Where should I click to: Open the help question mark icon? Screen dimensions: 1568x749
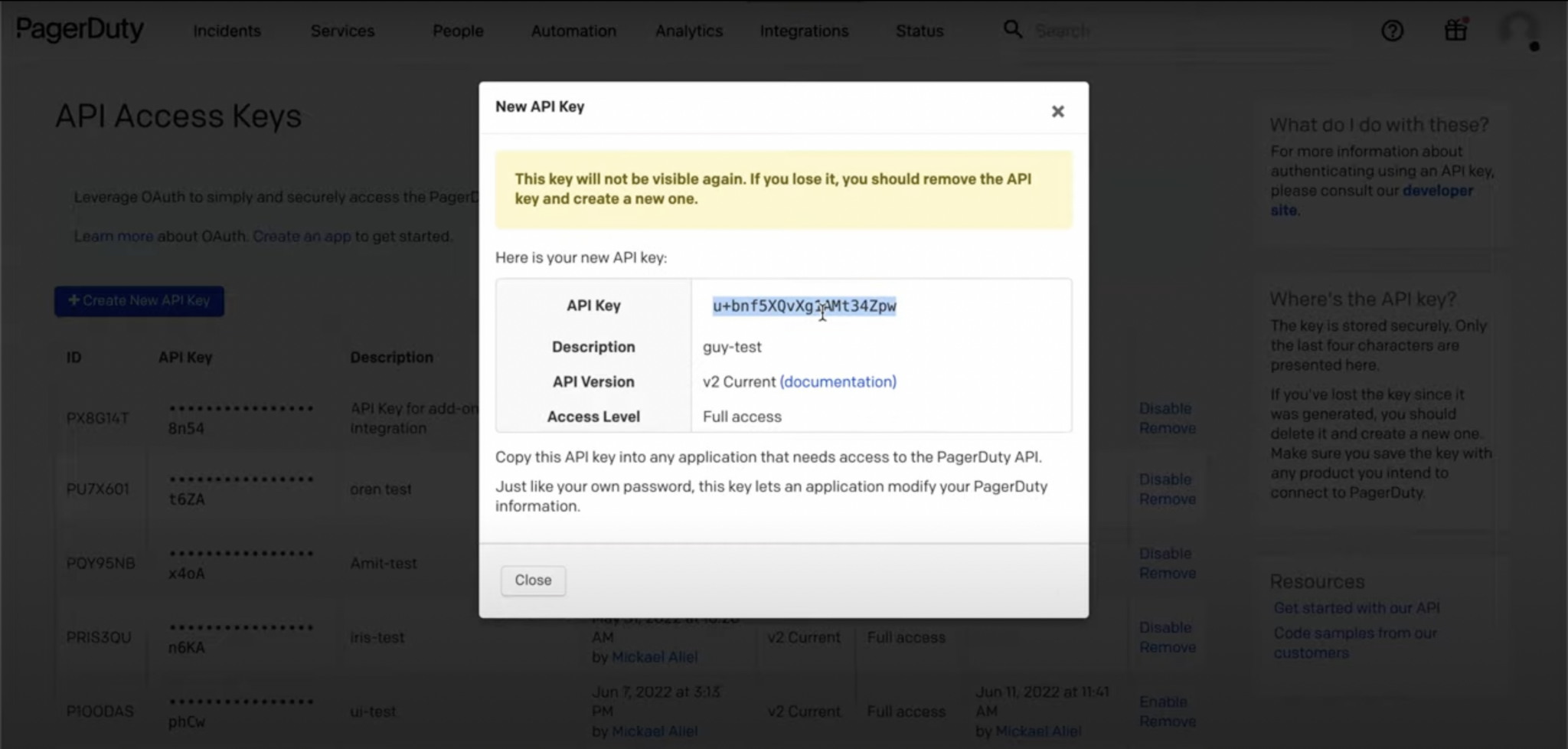[x=1392, y=31]
